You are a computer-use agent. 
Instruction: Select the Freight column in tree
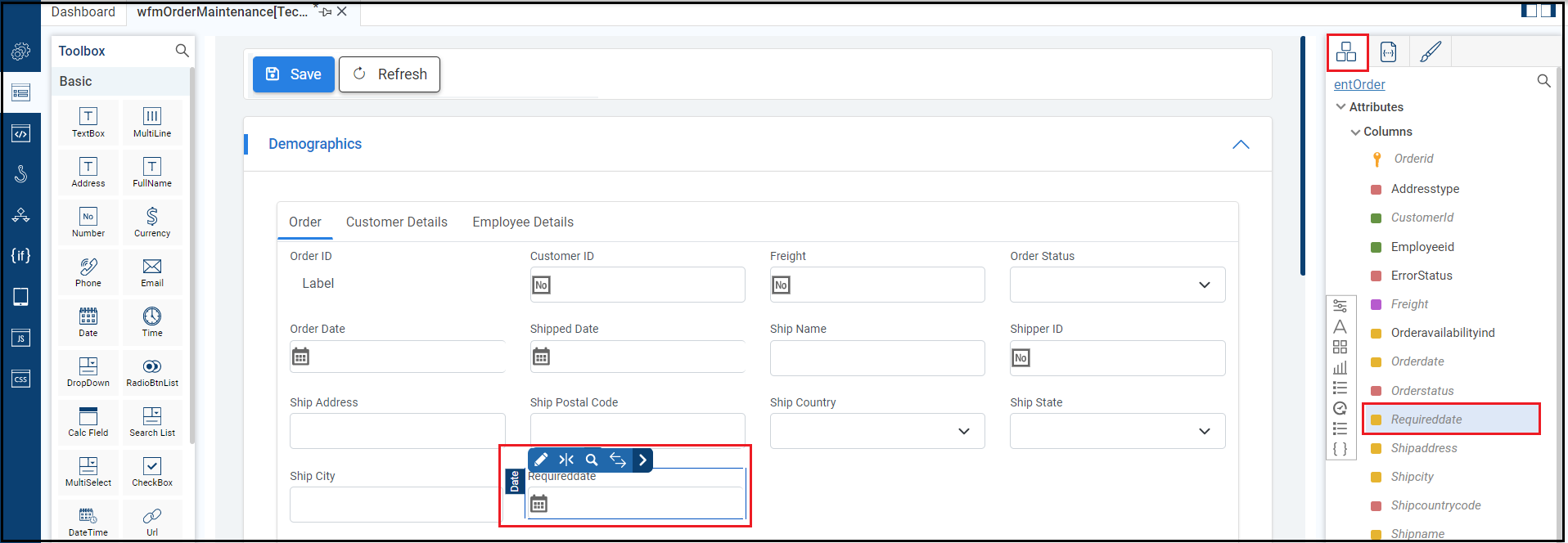[1409, 304]
